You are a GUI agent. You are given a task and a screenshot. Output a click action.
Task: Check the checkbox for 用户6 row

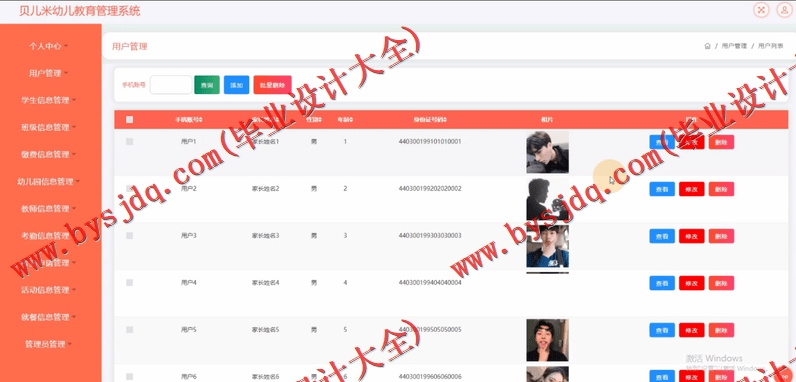129,376
